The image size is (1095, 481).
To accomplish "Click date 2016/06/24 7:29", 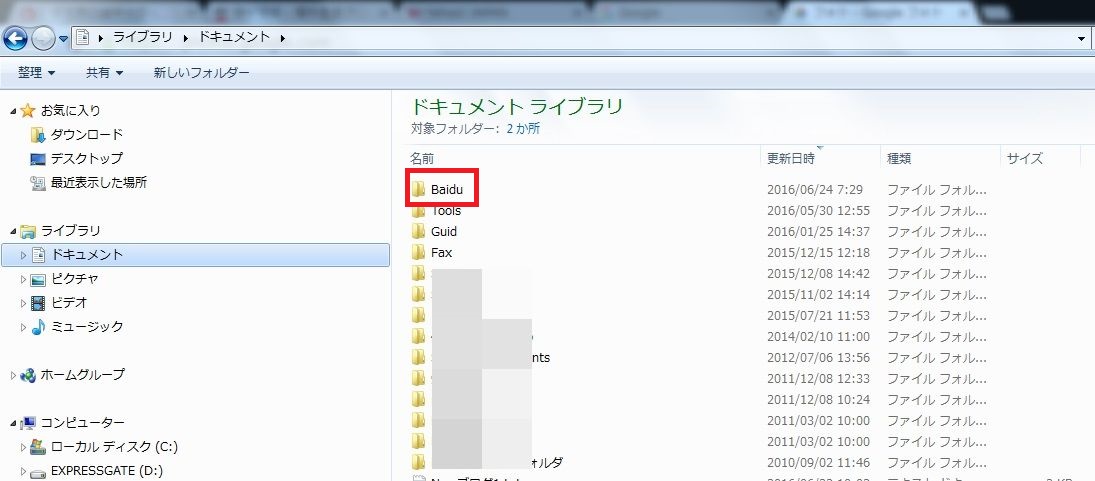I will (x=815, y=189).
